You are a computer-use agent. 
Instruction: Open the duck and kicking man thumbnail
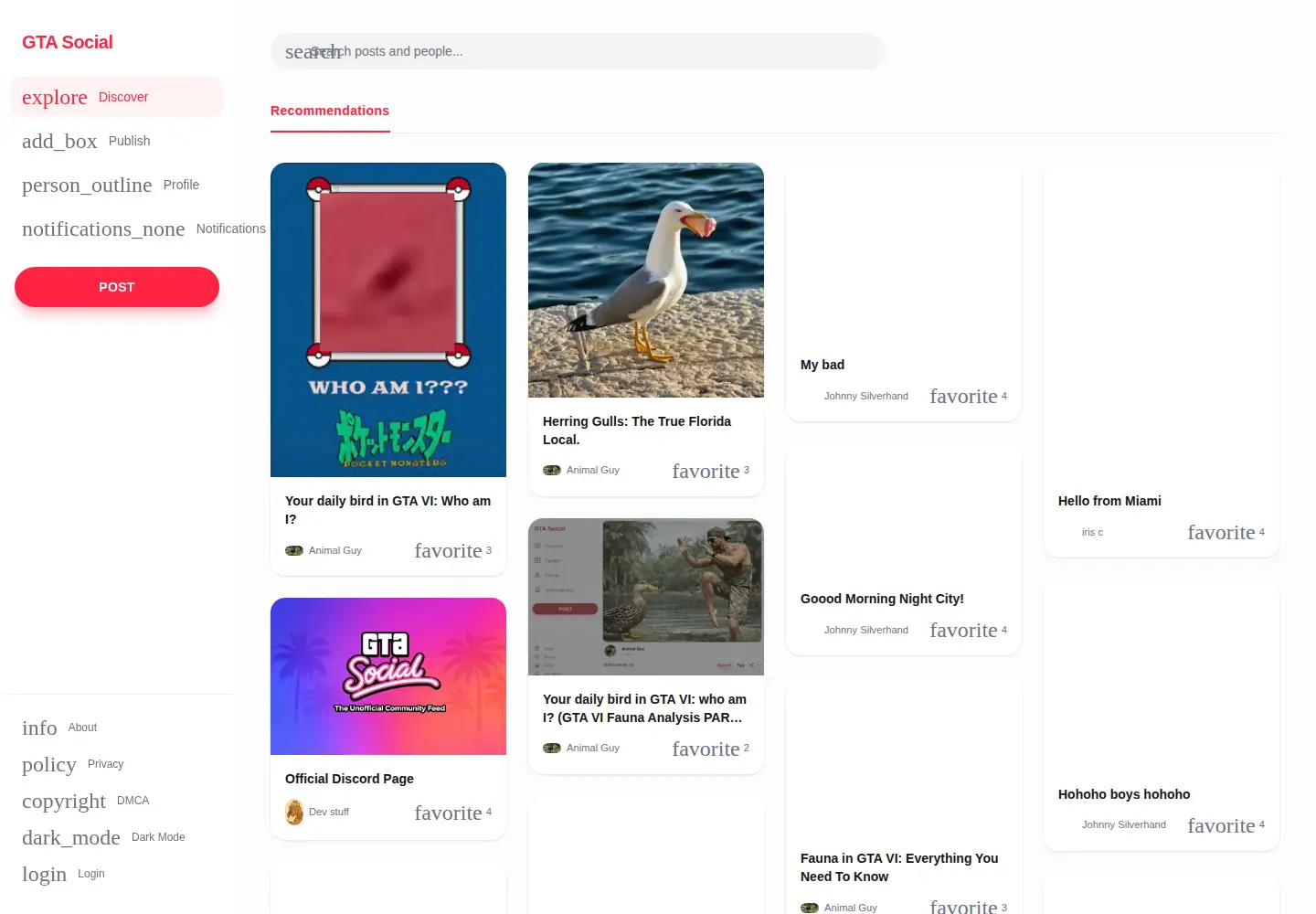click(x=646, y=597)
